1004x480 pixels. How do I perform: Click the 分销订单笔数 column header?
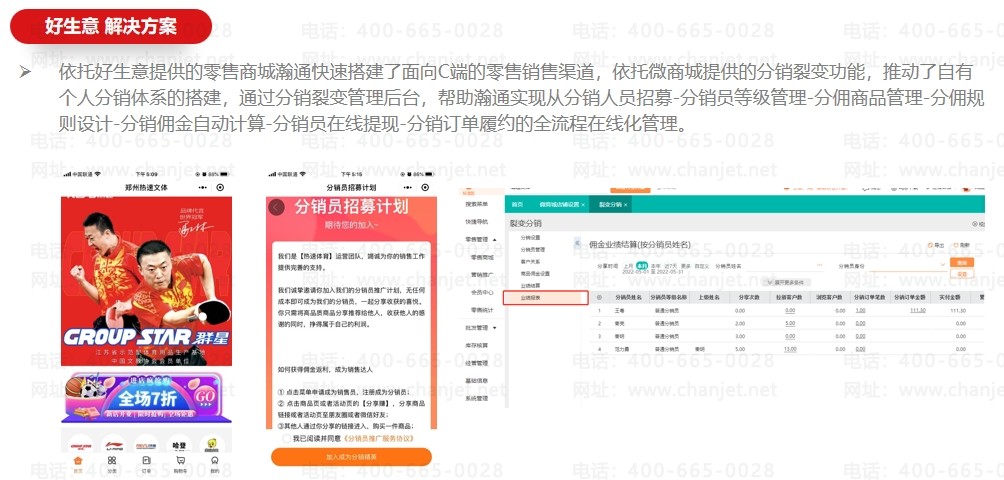click(871, 298)
